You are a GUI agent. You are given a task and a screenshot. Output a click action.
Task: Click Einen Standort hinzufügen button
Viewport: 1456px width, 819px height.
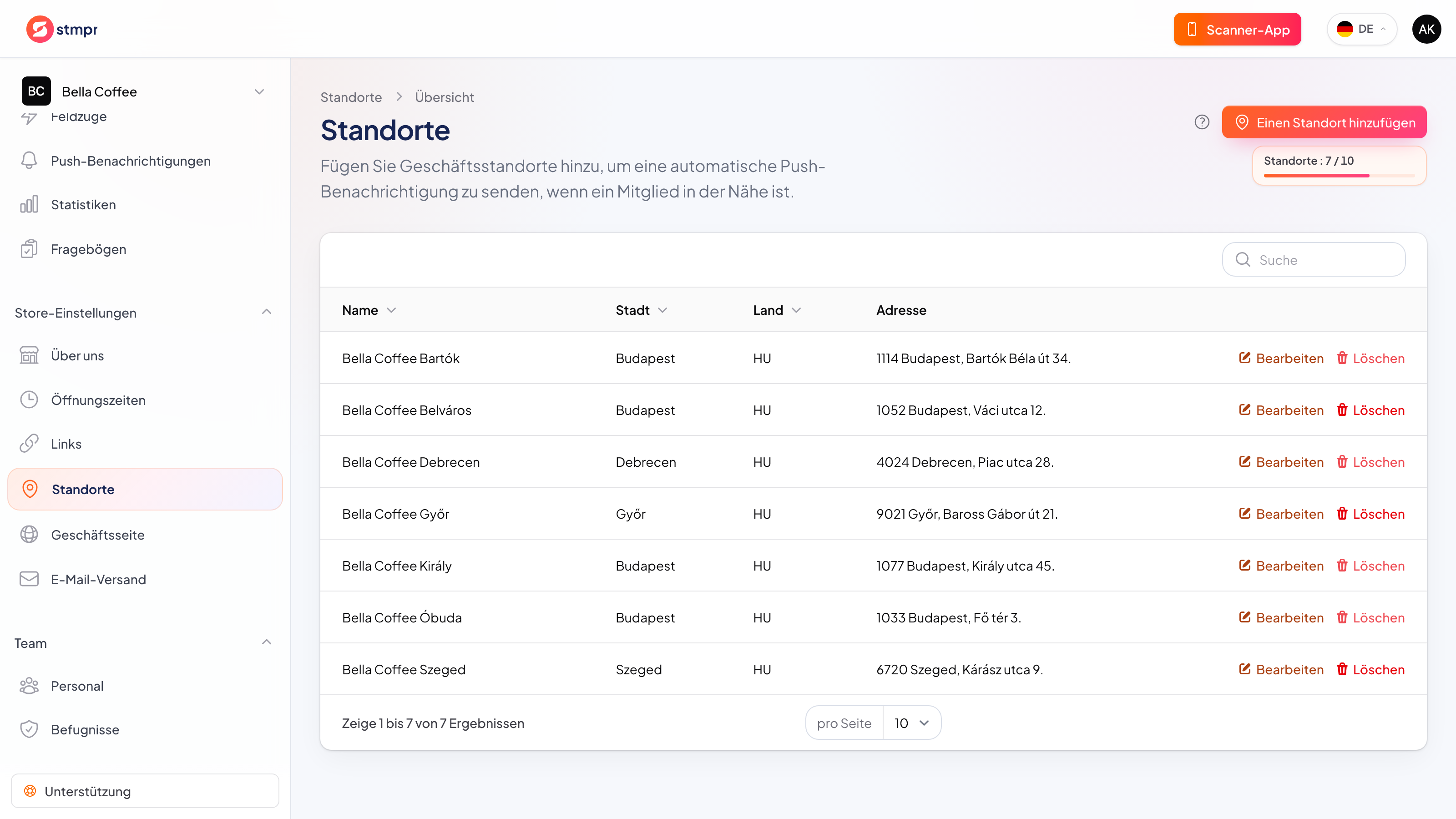click(1324, 122)
